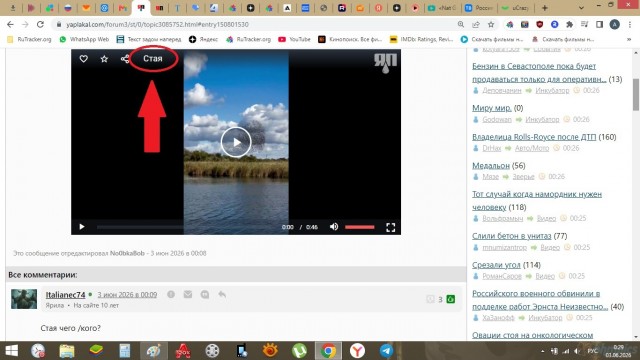This screenshot has width=640, height=360.
Task: Send private message to Italianec74
Action: pos(188,294)
